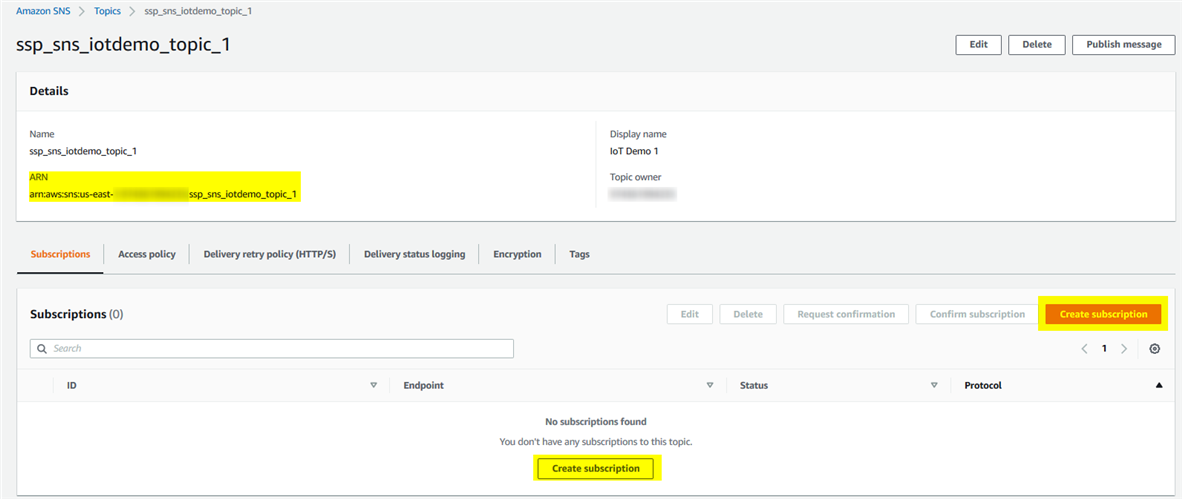This screenshot has width=1182, height=499.
Task: Navigate to Amazon SNS breadcrumb link
Action: [x=42, y=11]
